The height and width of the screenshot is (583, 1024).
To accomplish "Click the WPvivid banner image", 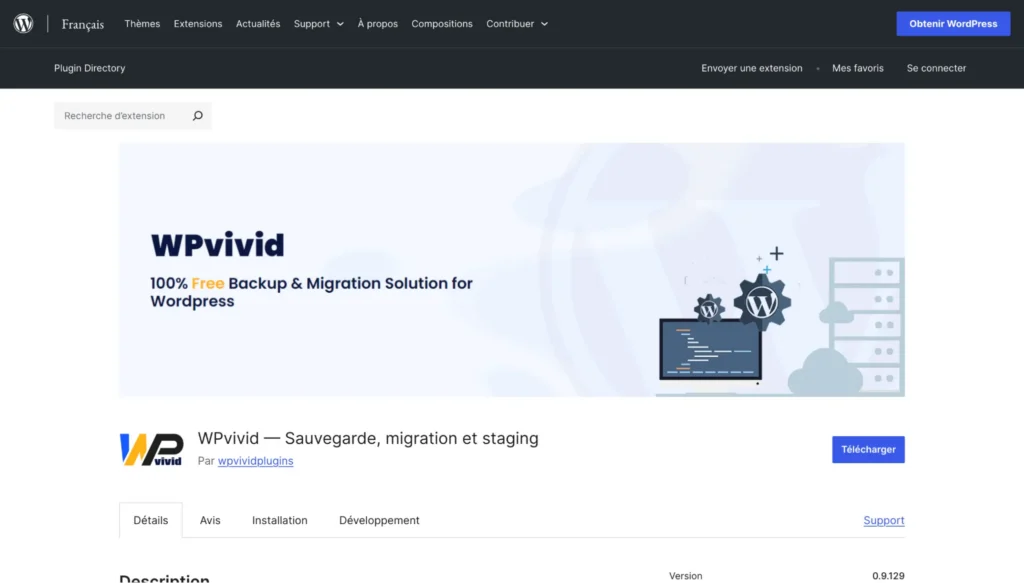I will click(512, 270).
